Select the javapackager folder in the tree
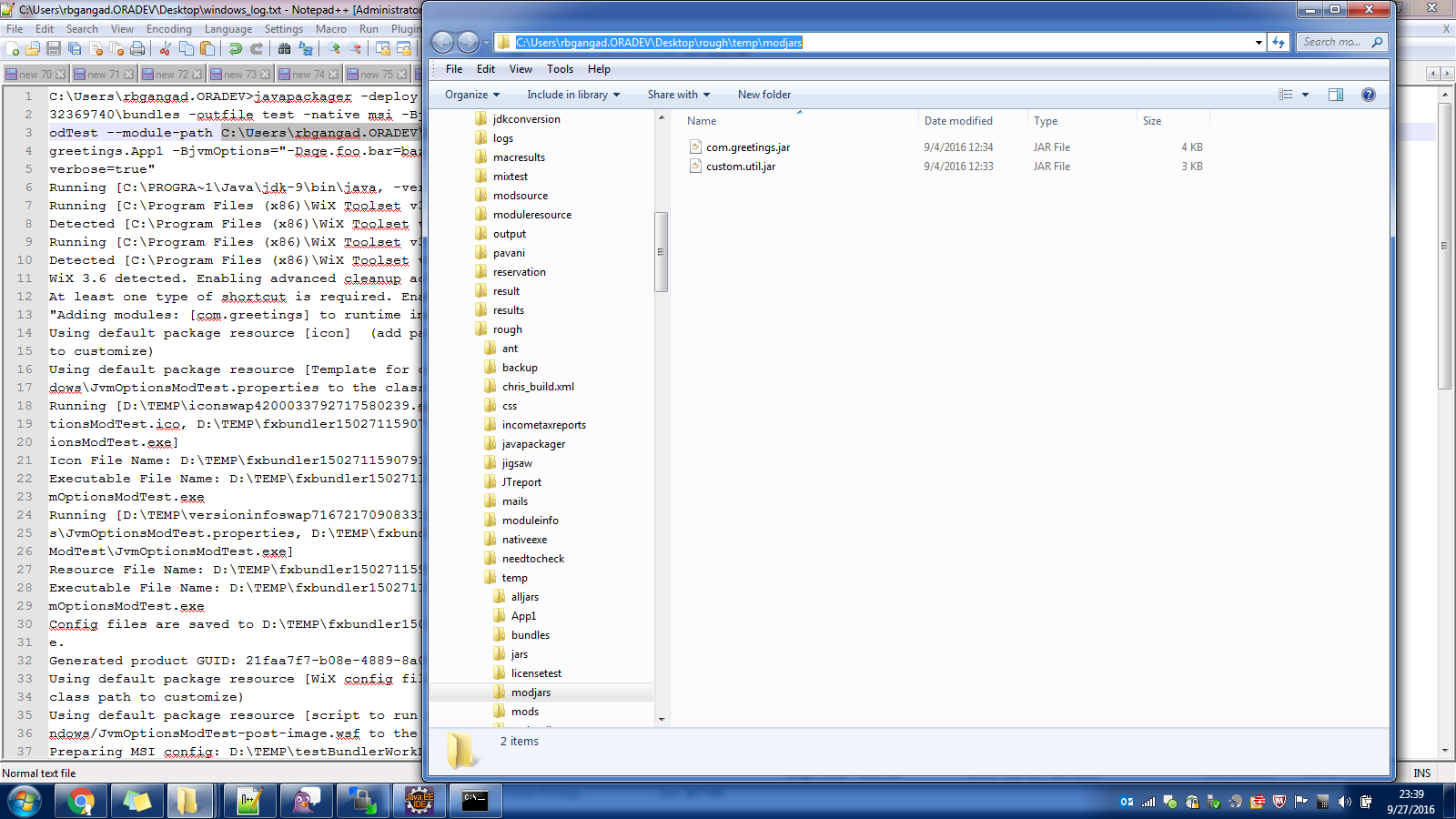The height and width of the screenshot is (819, 1456). [533, 444]
